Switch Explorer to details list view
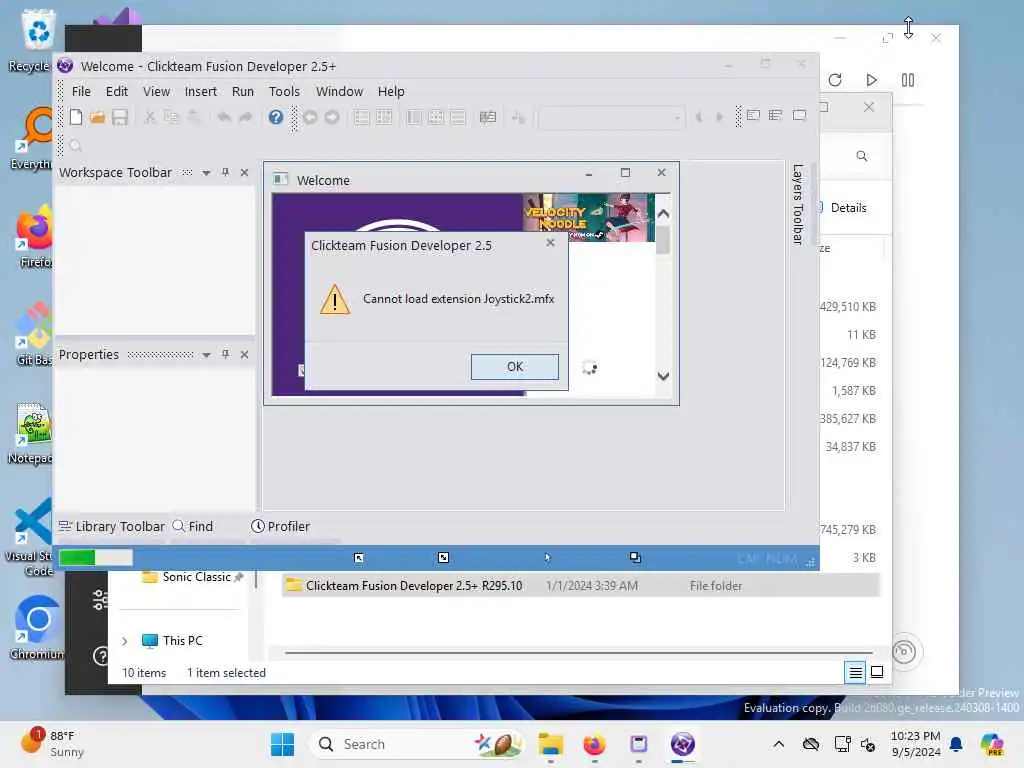 click(x=856, y=672)
